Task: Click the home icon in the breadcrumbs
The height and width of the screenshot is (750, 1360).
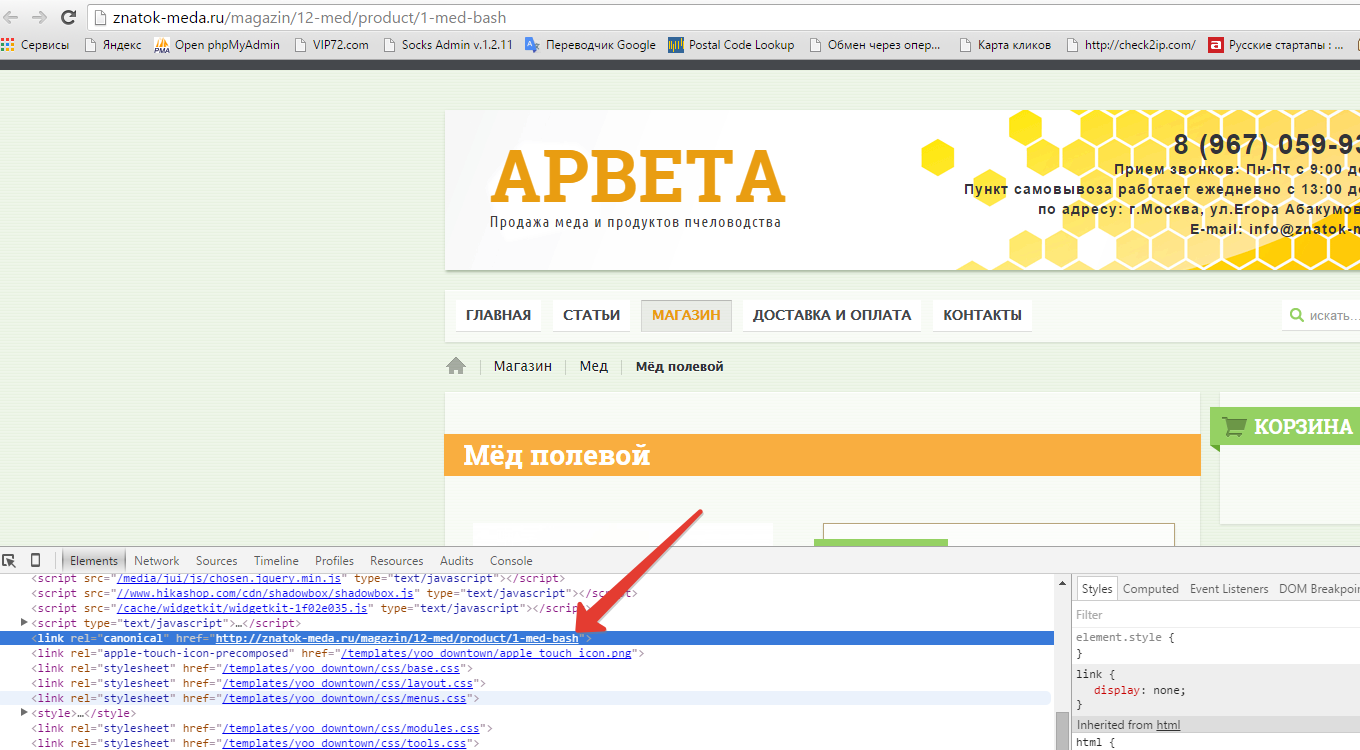Action: pos(456,366)
